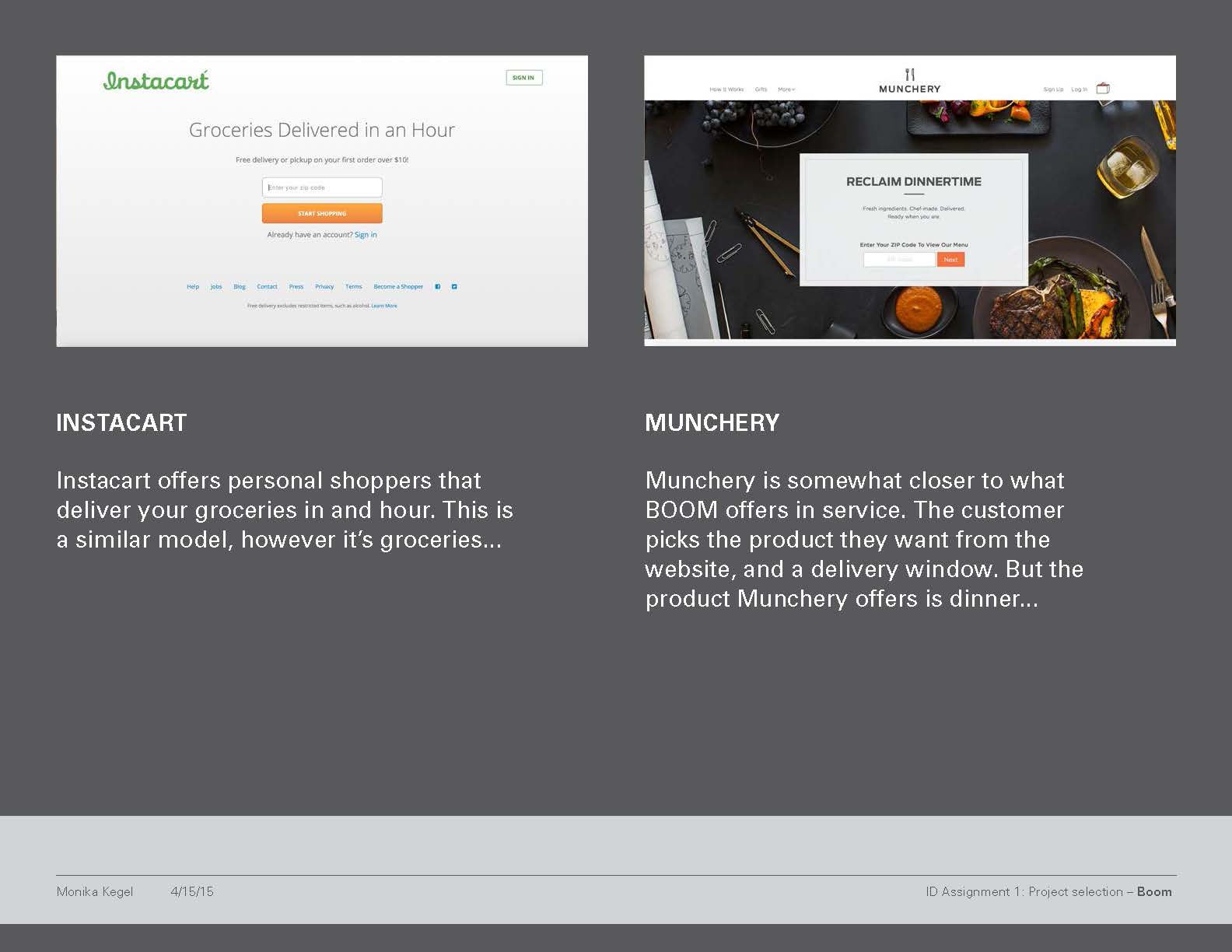Click the green Instacart logo
The image size is (1232, 952).
[156, 80]
